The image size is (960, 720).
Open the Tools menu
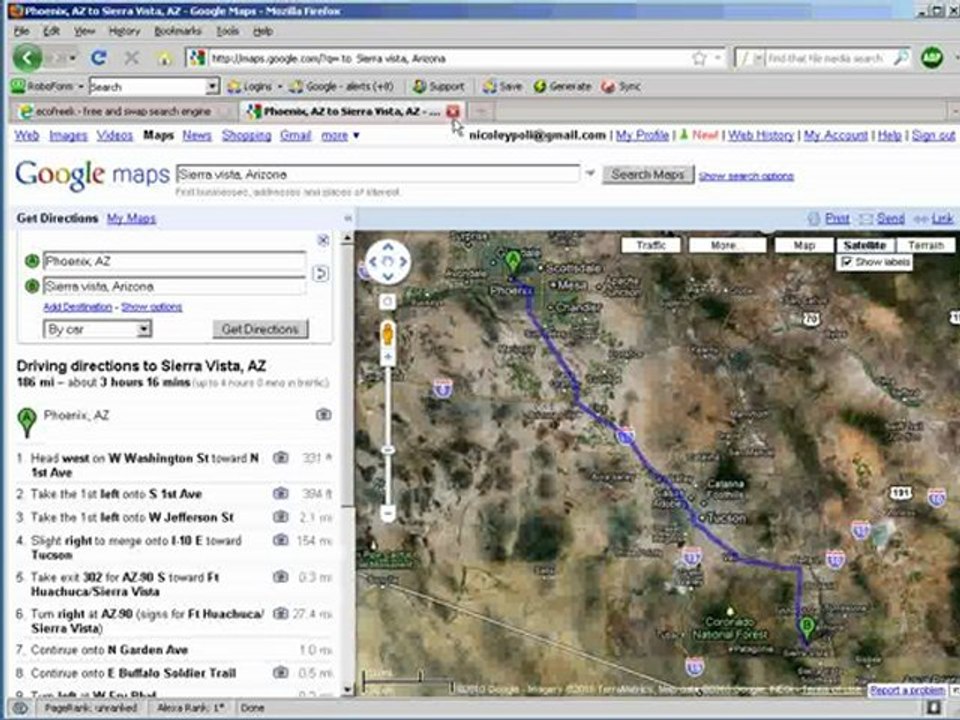point(227,31)
